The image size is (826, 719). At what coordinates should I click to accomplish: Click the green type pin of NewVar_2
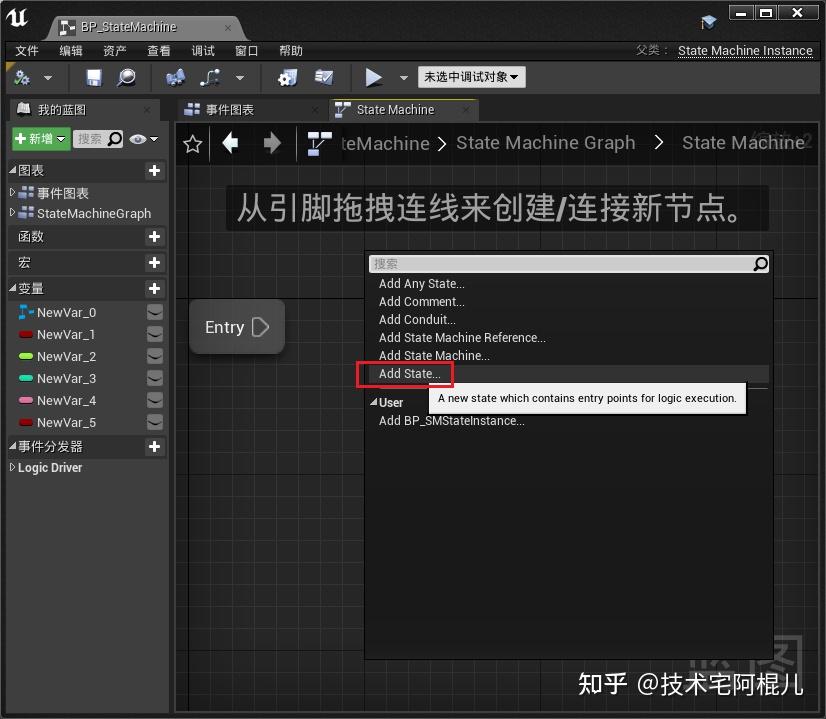click(23, 356)
